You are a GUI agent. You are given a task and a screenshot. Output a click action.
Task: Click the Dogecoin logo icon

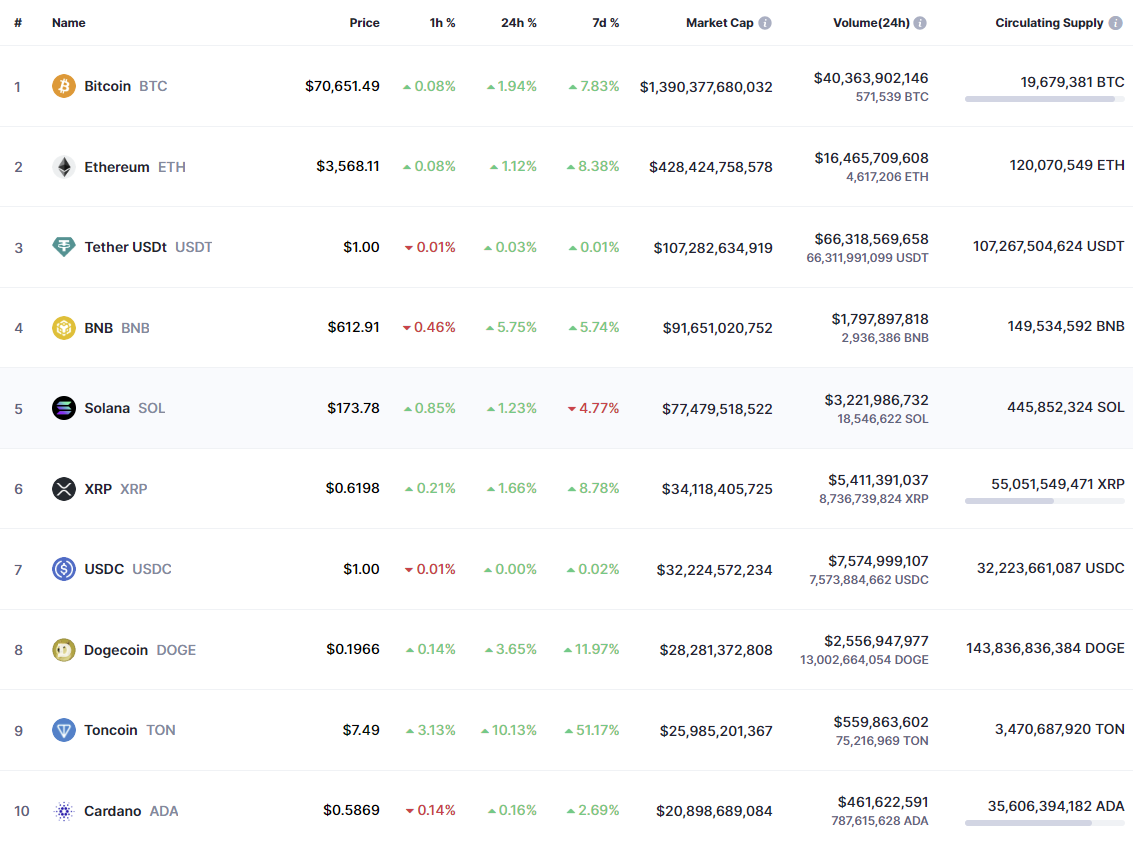pos(64,650)
